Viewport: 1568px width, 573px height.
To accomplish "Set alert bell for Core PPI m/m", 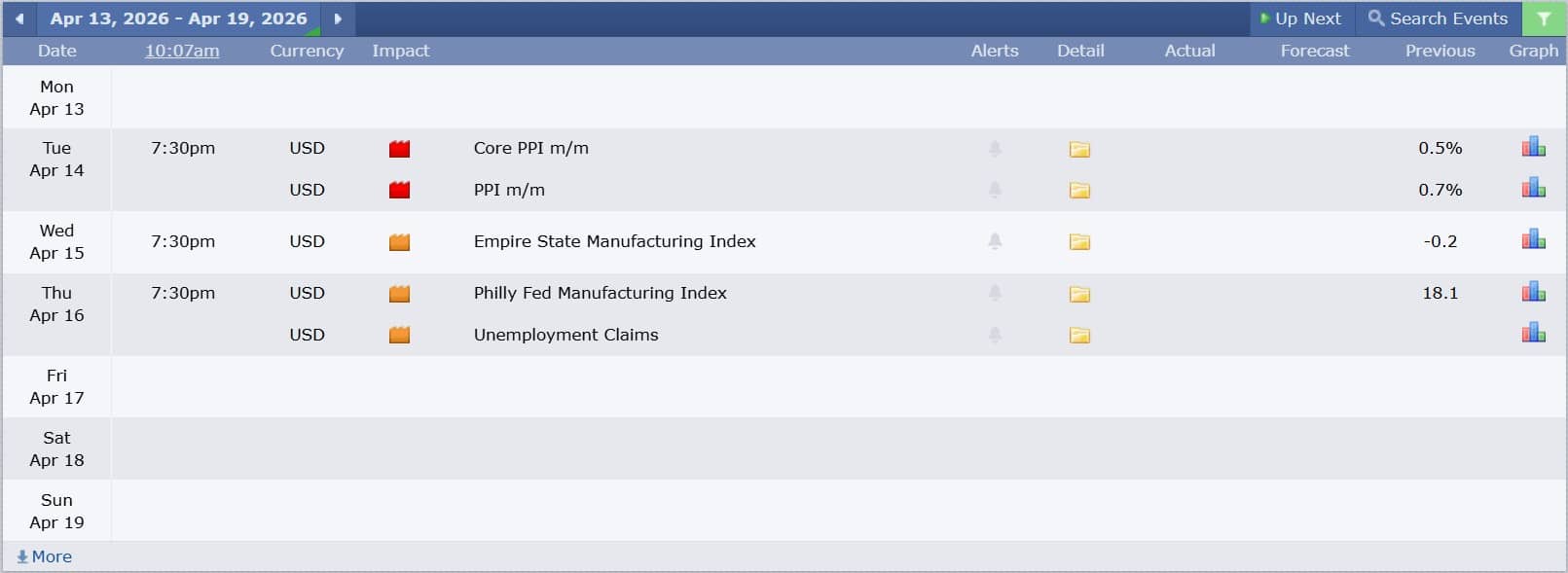I will (995, 149).
